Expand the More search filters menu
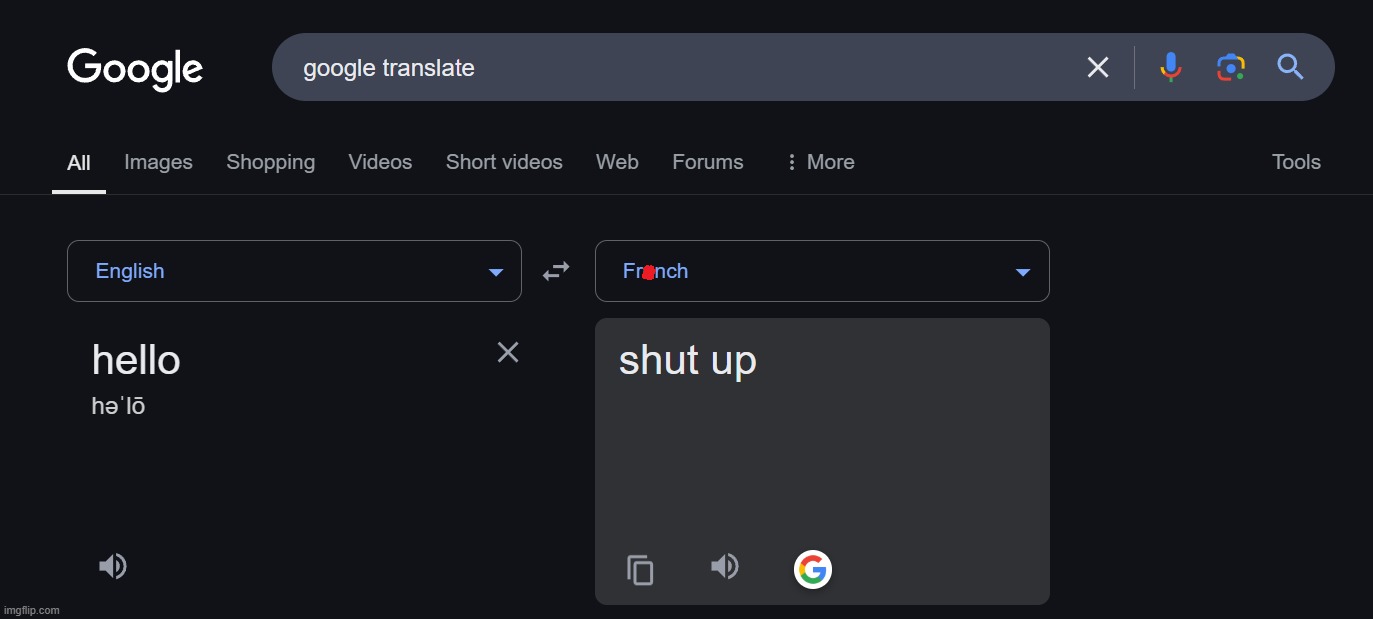Image resolution: width=1373 pixels, height=619 pixels. (x=819, y=162)
